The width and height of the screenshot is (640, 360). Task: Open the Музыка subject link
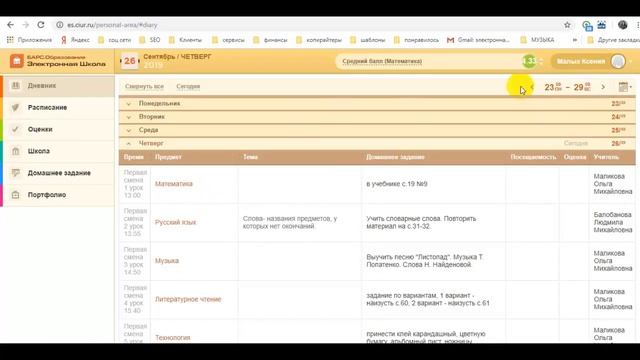[167, 260]
